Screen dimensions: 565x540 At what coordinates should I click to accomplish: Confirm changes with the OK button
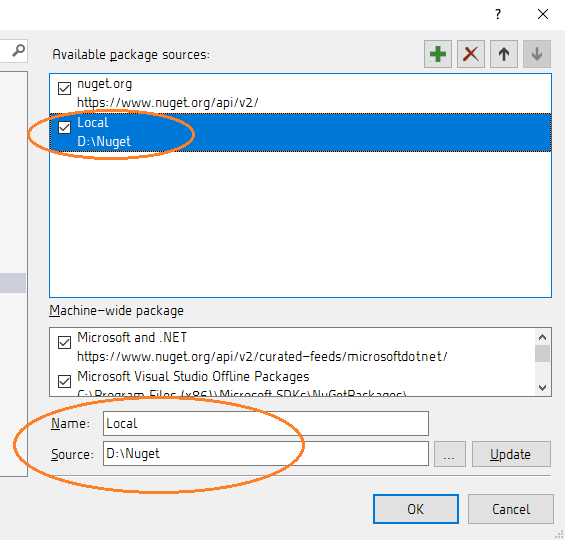pyautogui.click(x=416, y=509)
